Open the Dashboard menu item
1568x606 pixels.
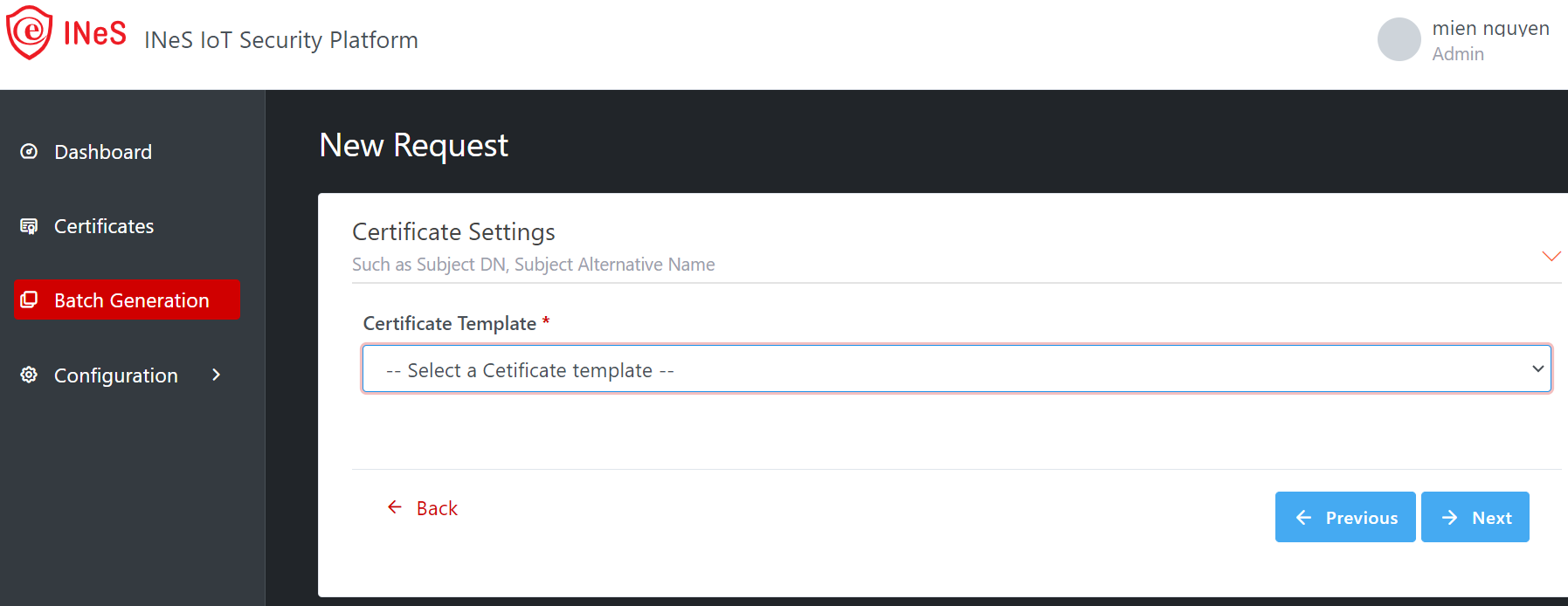pyautogui.click(x=103, y=152)
